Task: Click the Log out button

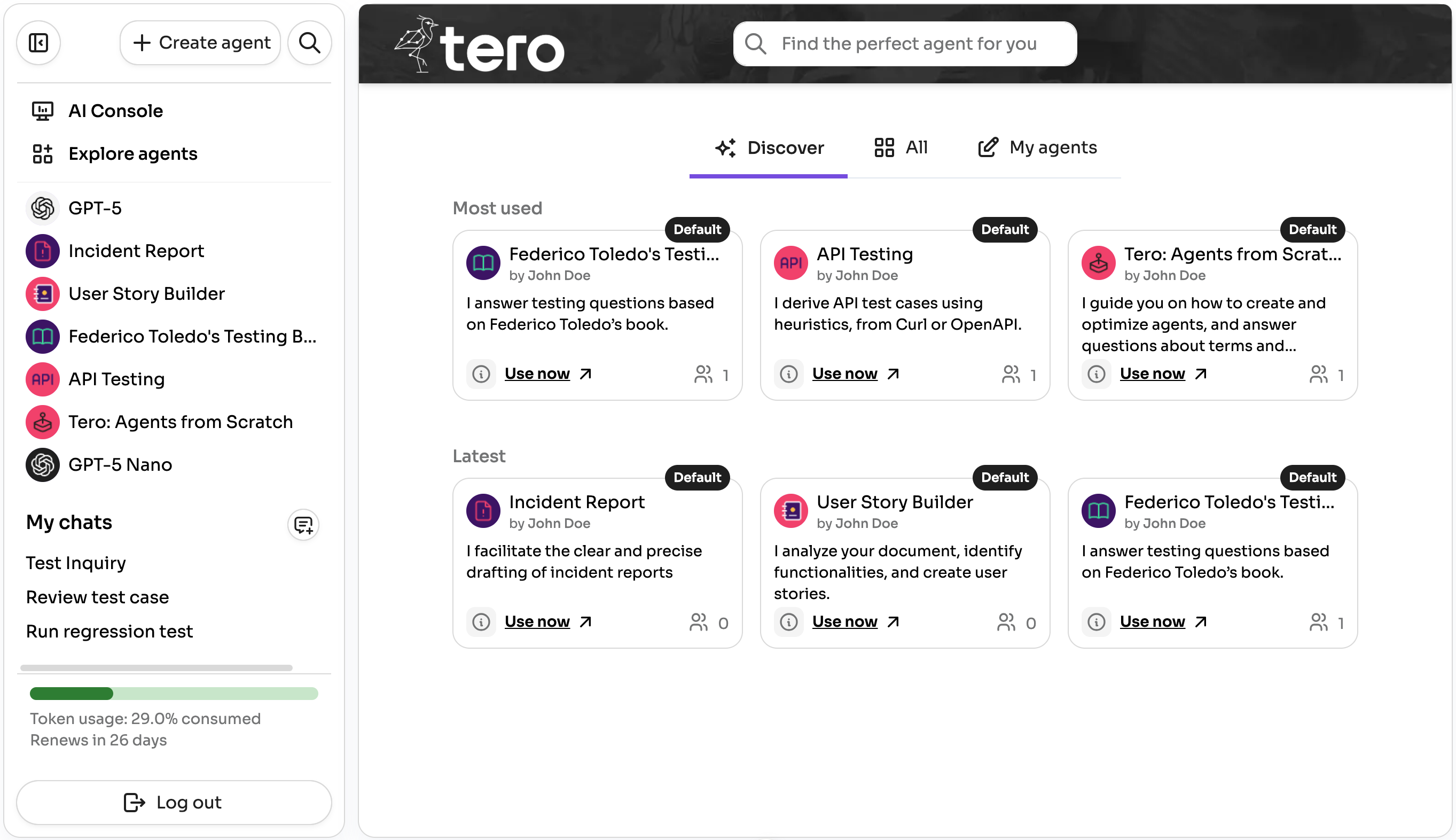Action: point(174,802)
